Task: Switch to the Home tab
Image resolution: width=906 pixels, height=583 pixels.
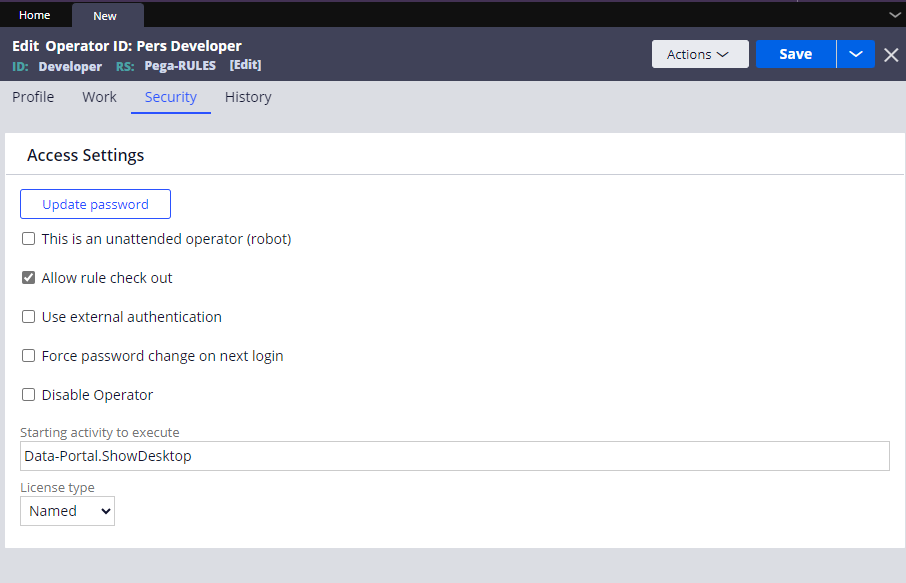Action: pos(35,15)
